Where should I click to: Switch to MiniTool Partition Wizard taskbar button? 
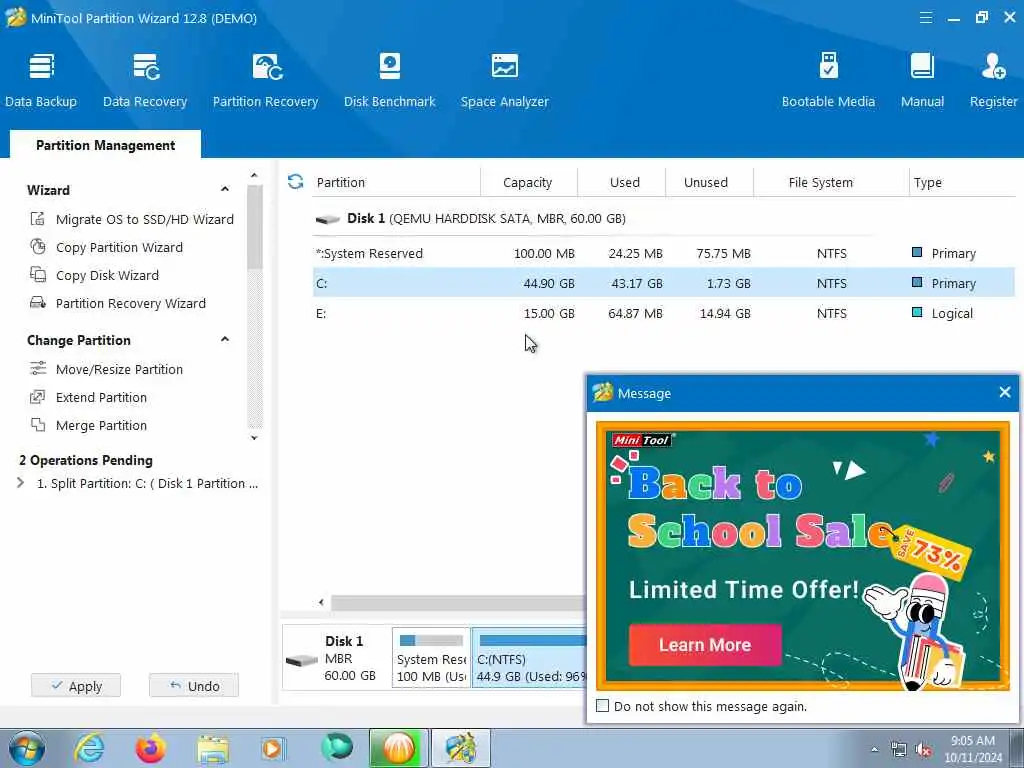click(461, 748)
